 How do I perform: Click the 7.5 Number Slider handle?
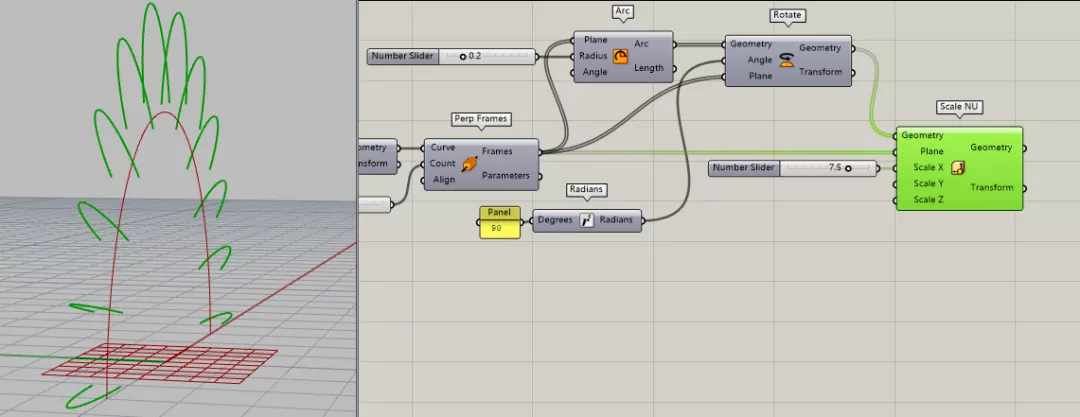tap(848, 167)
